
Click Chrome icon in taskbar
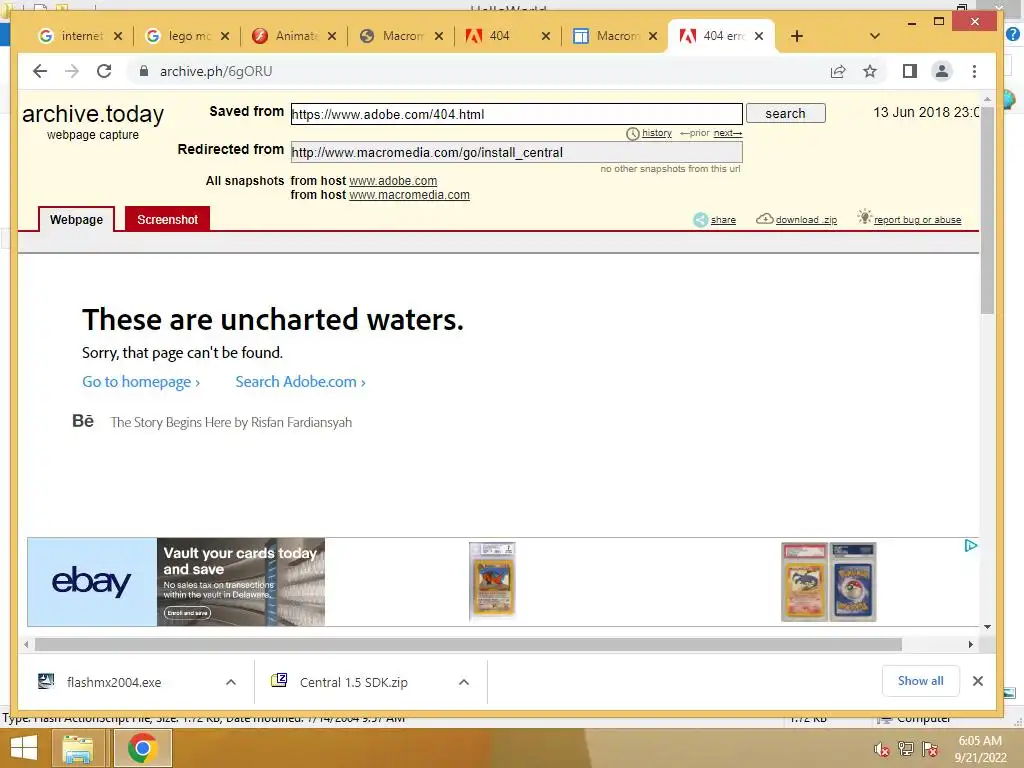click(142, 748)
